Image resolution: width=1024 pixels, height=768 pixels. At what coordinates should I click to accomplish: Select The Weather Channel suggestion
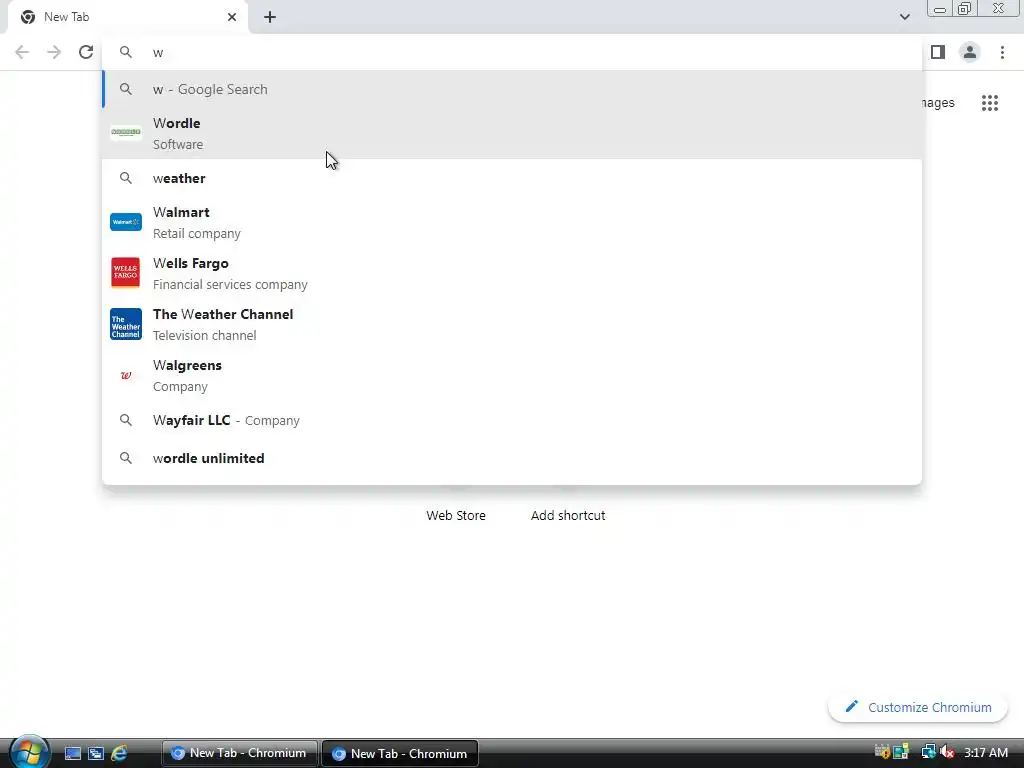(512, 325)
